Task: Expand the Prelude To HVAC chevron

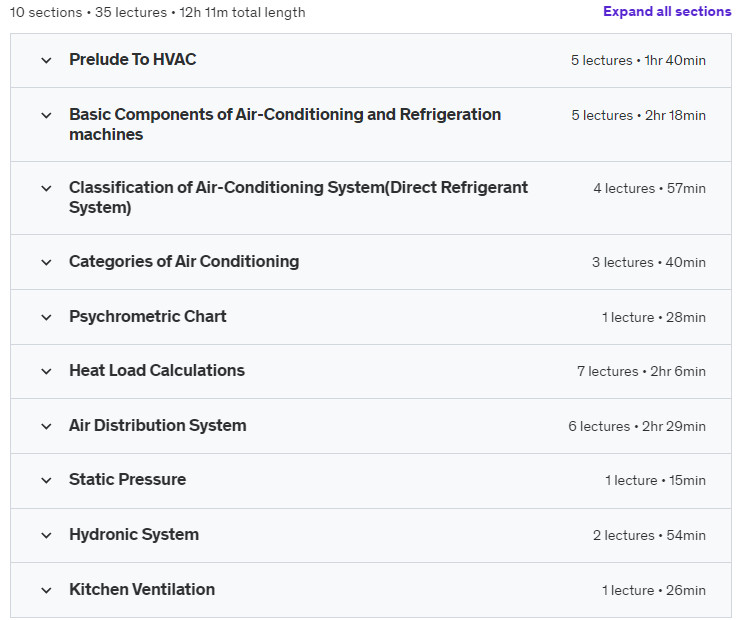Action: tap(46, 61)
